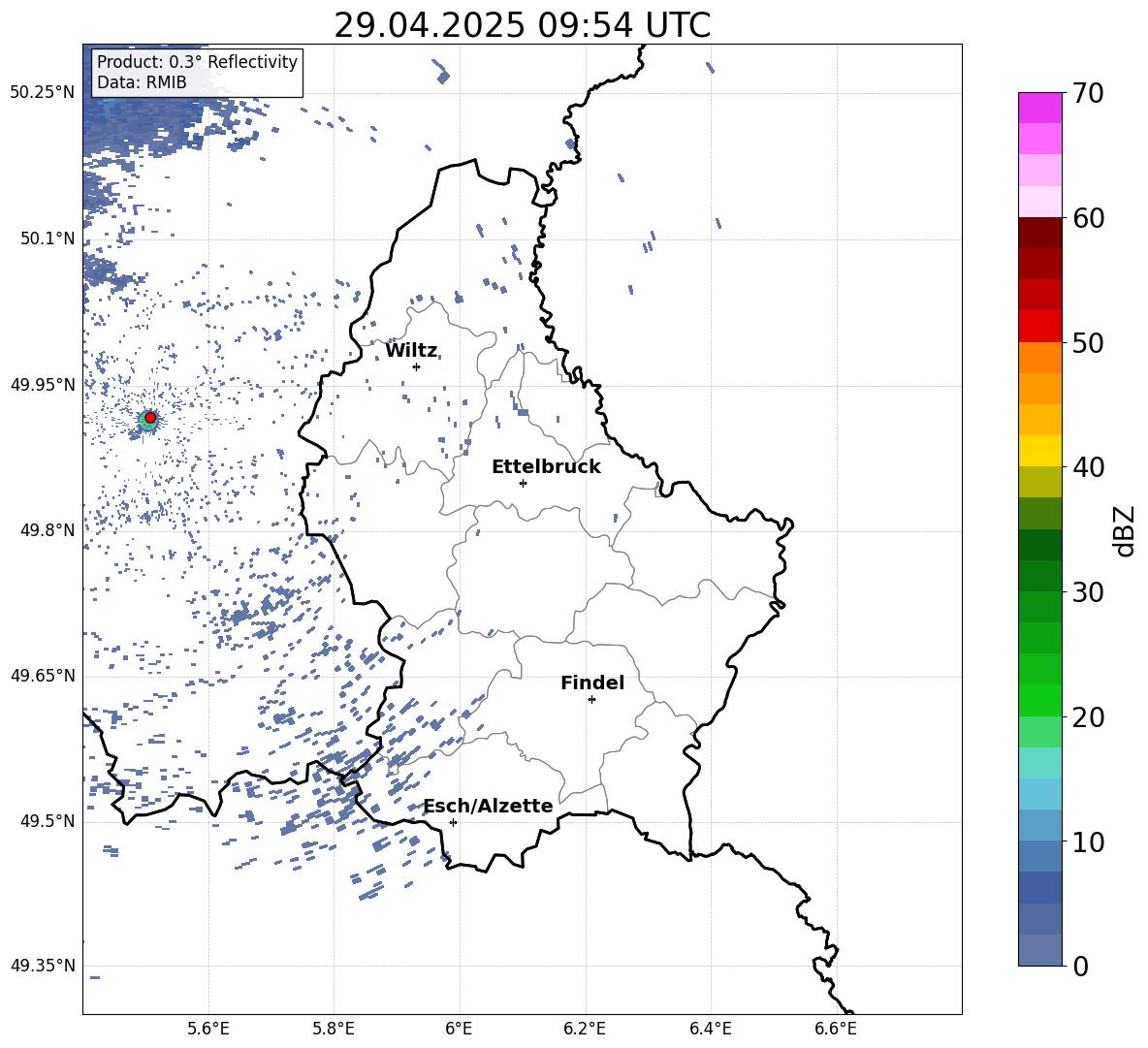Click the 49.65°N latitude label

[43, 675]
